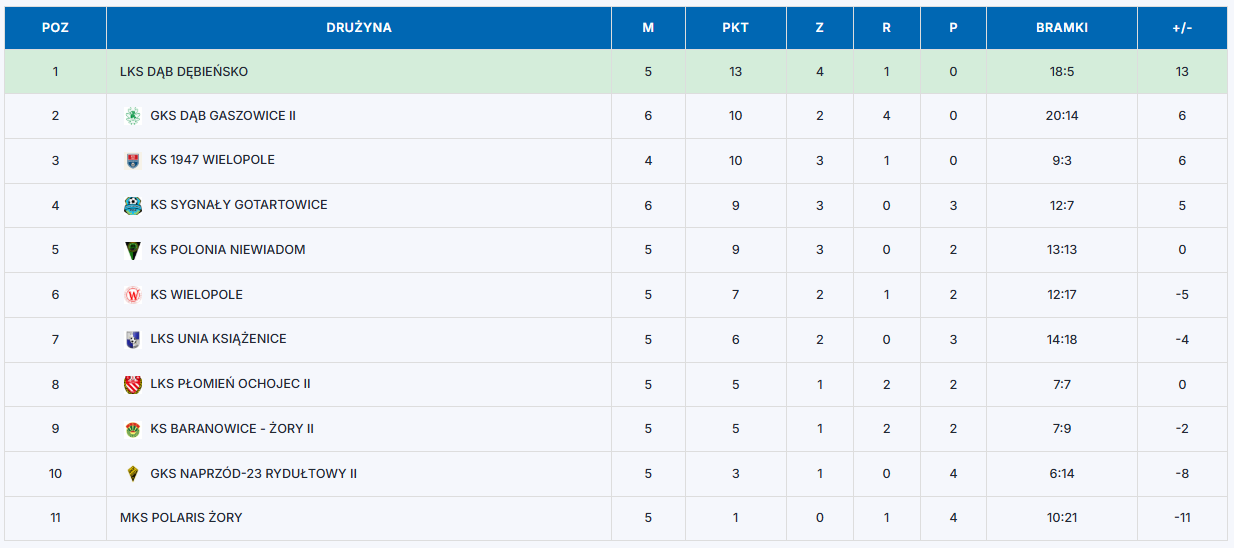Click the GKS Dąb Gaszowice II club crest
Screen dimensions: 1234x548
[132, 116]
